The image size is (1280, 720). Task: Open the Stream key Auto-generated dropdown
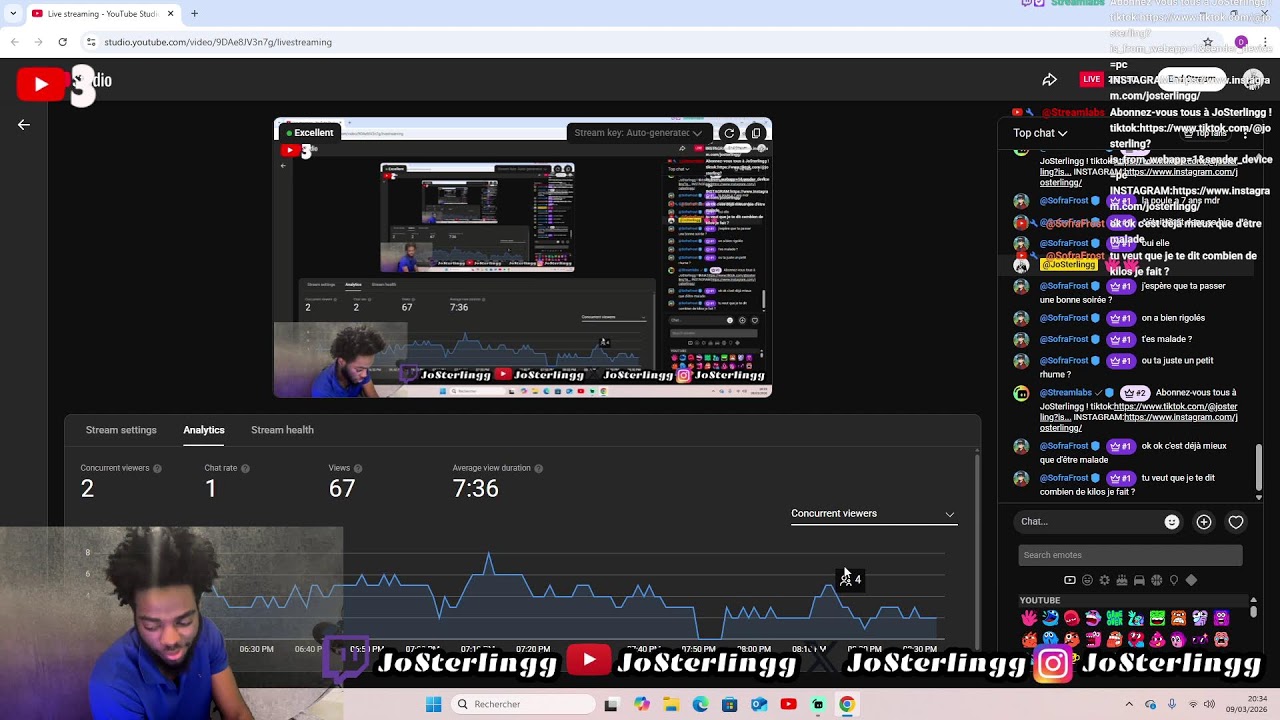(x=638, y=133)
